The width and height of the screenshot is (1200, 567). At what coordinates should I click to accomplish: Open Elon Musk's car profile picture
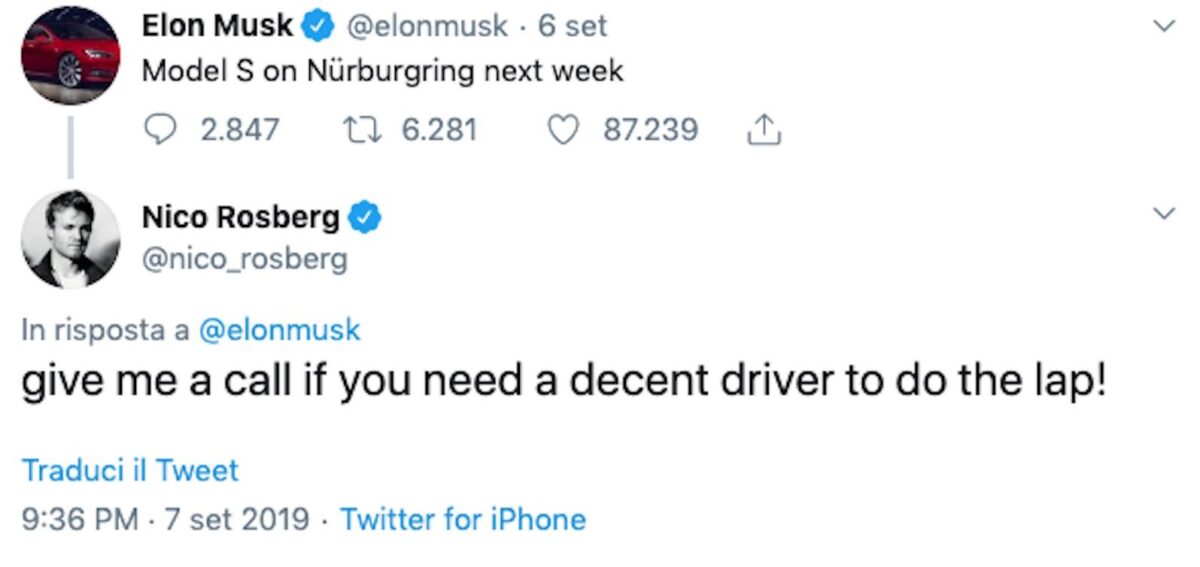coord(71,55)
